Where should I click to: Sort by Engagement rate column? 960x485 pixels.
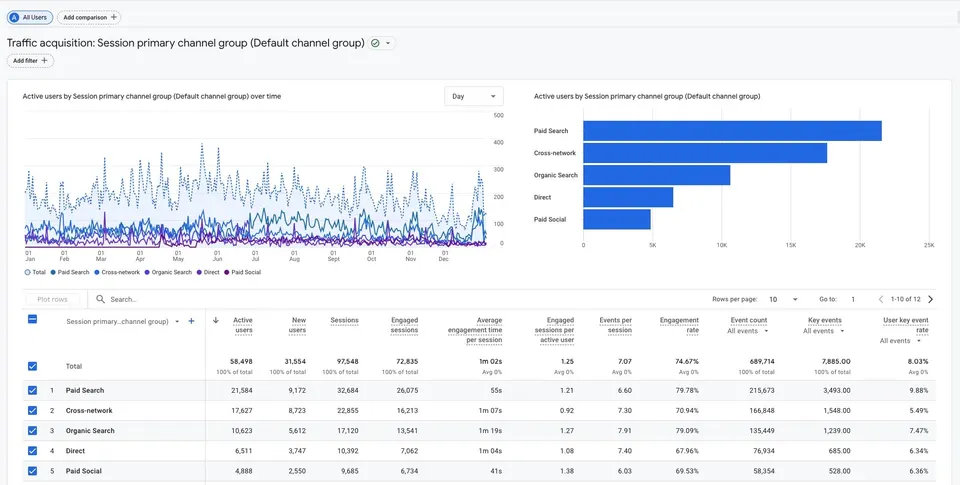point(679,325)
